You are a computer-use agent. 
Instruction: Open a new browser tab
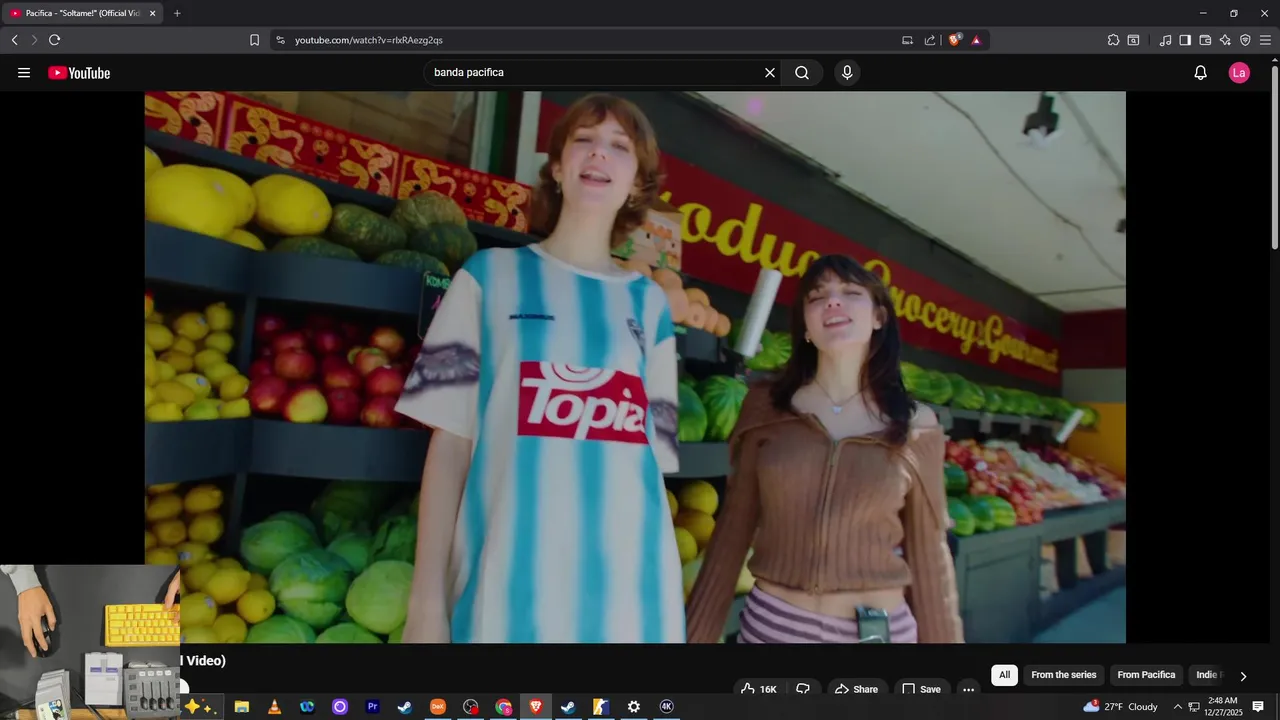tap(177, 13)
